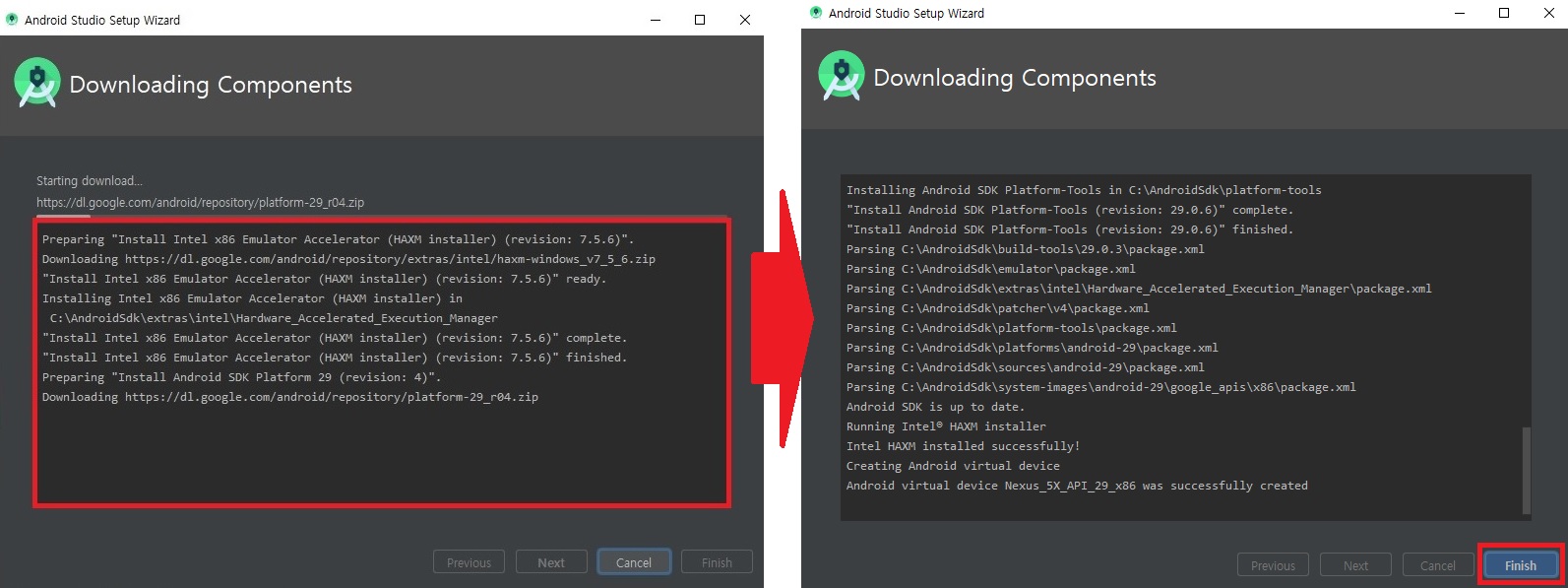Close the right Setup Wizard window

pos(1548,13)
